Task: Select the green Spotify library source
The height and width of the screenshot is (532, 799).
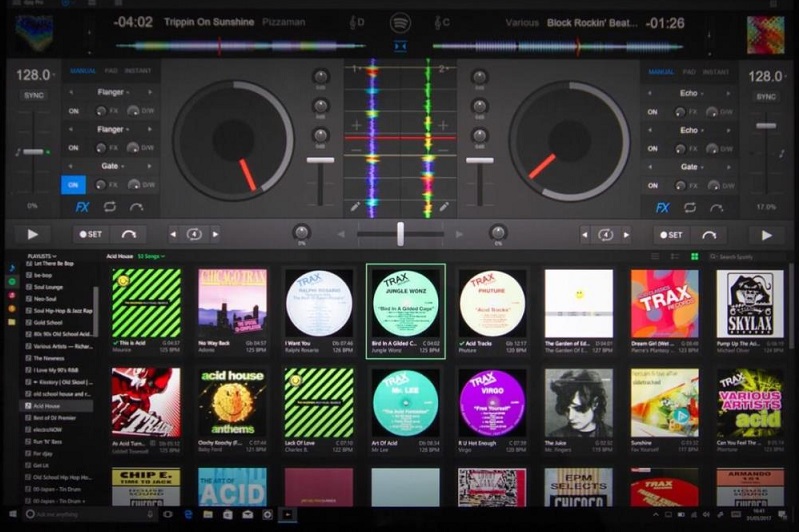Action: (12, 281)
